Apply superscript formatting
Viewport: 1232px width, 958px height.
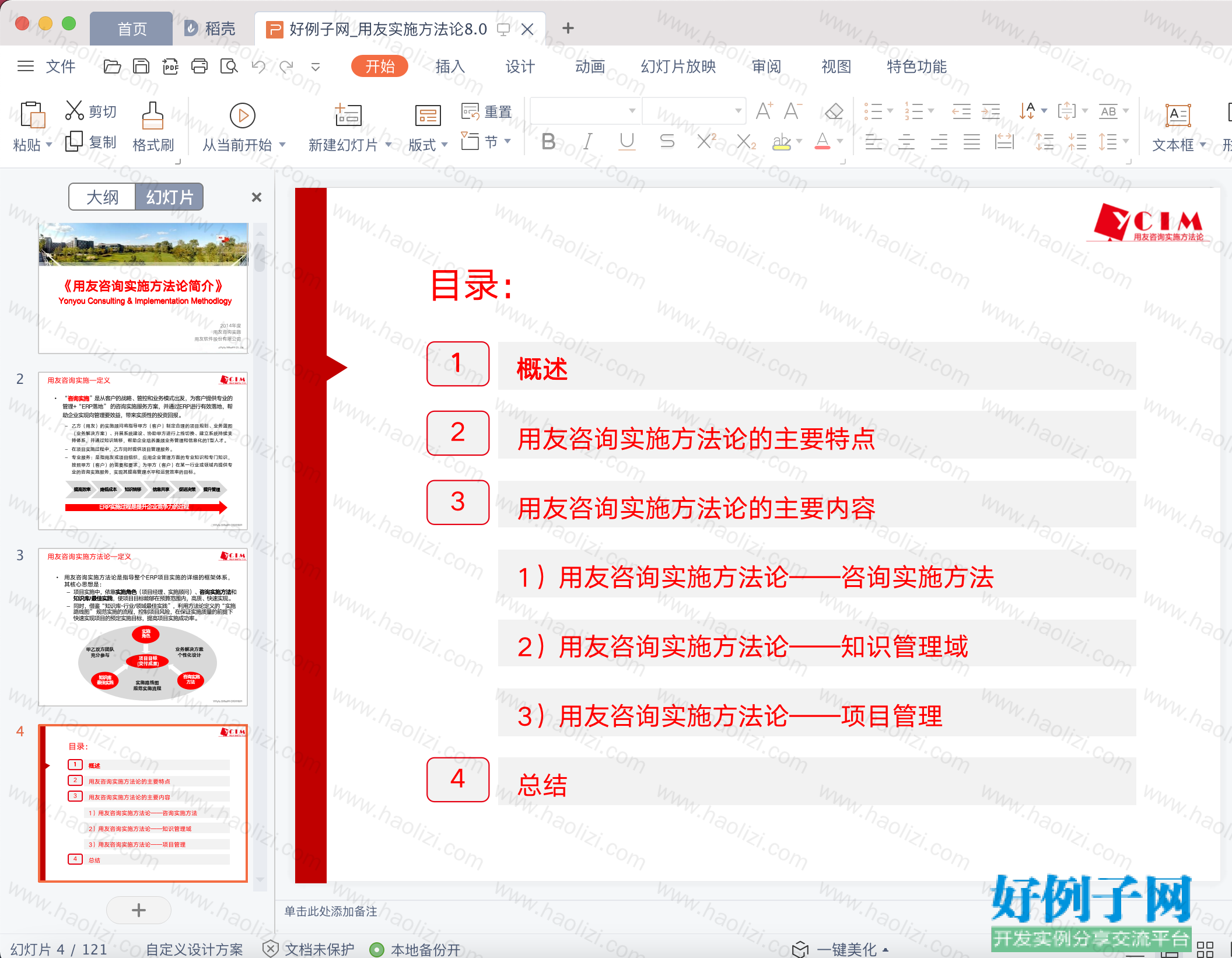(707, 141)
